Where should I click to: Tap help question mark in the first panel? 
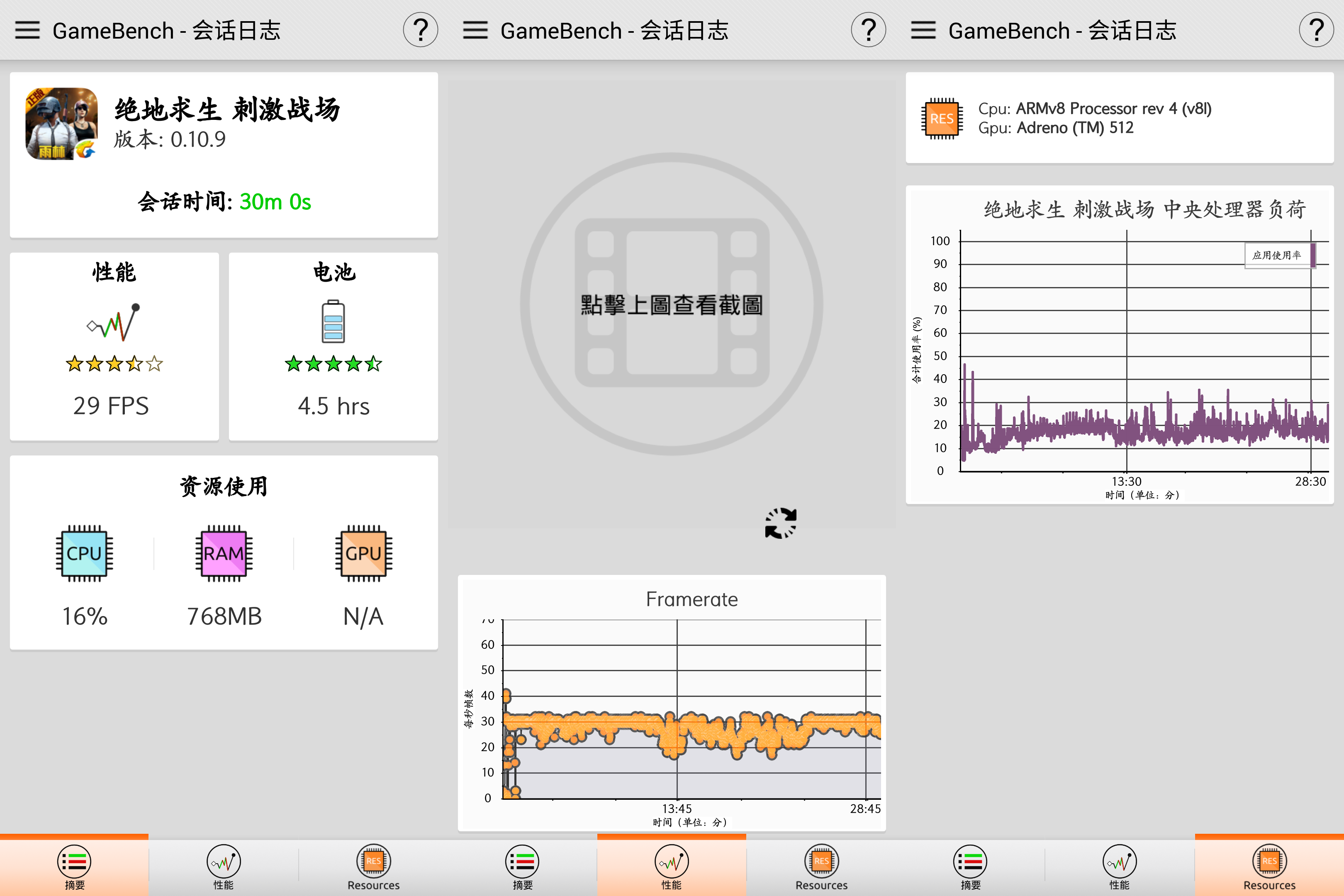[x=421, y=30]
